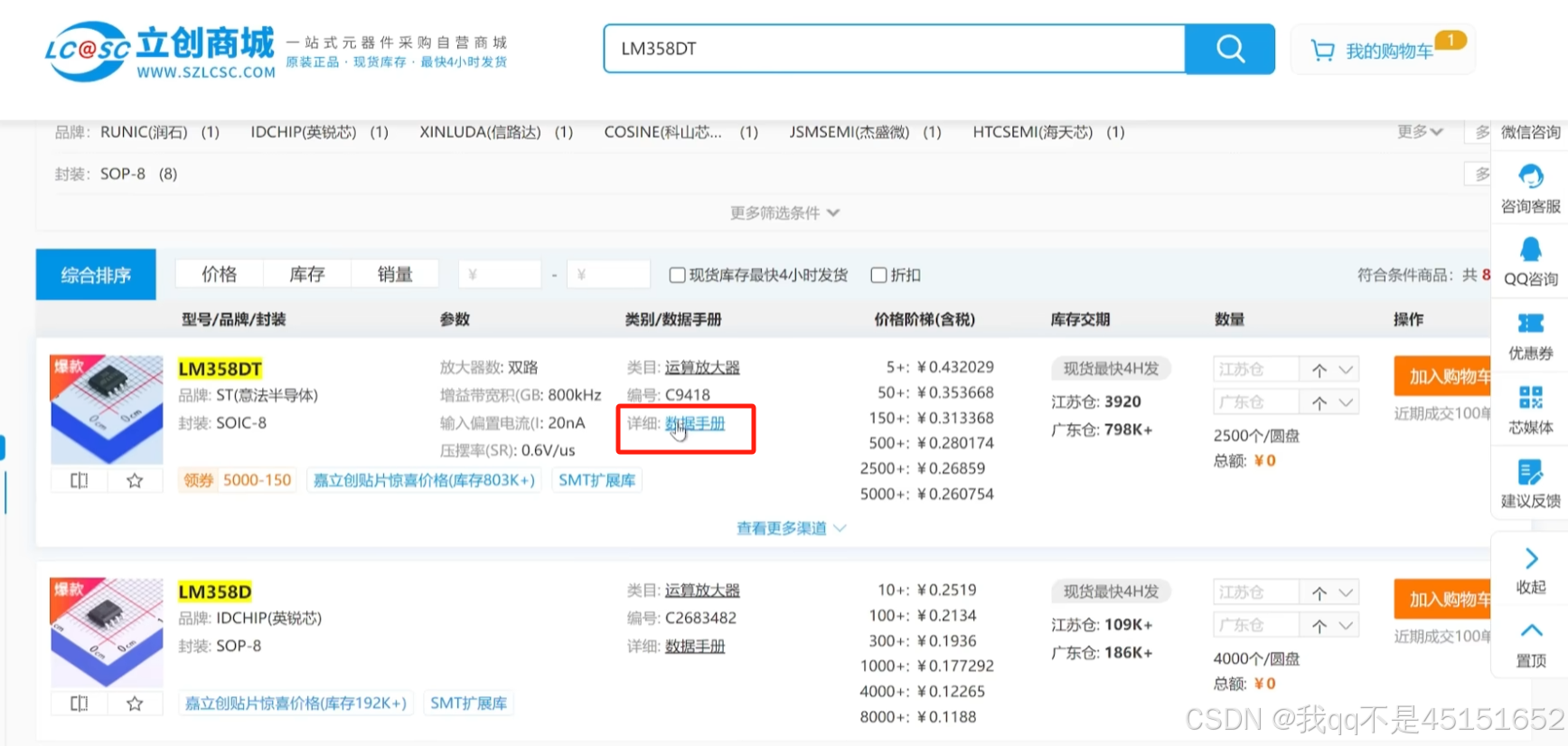Add LM358D to cart 加入购物车
This screenshot has height=746, width=1568.
point(1442,600)
